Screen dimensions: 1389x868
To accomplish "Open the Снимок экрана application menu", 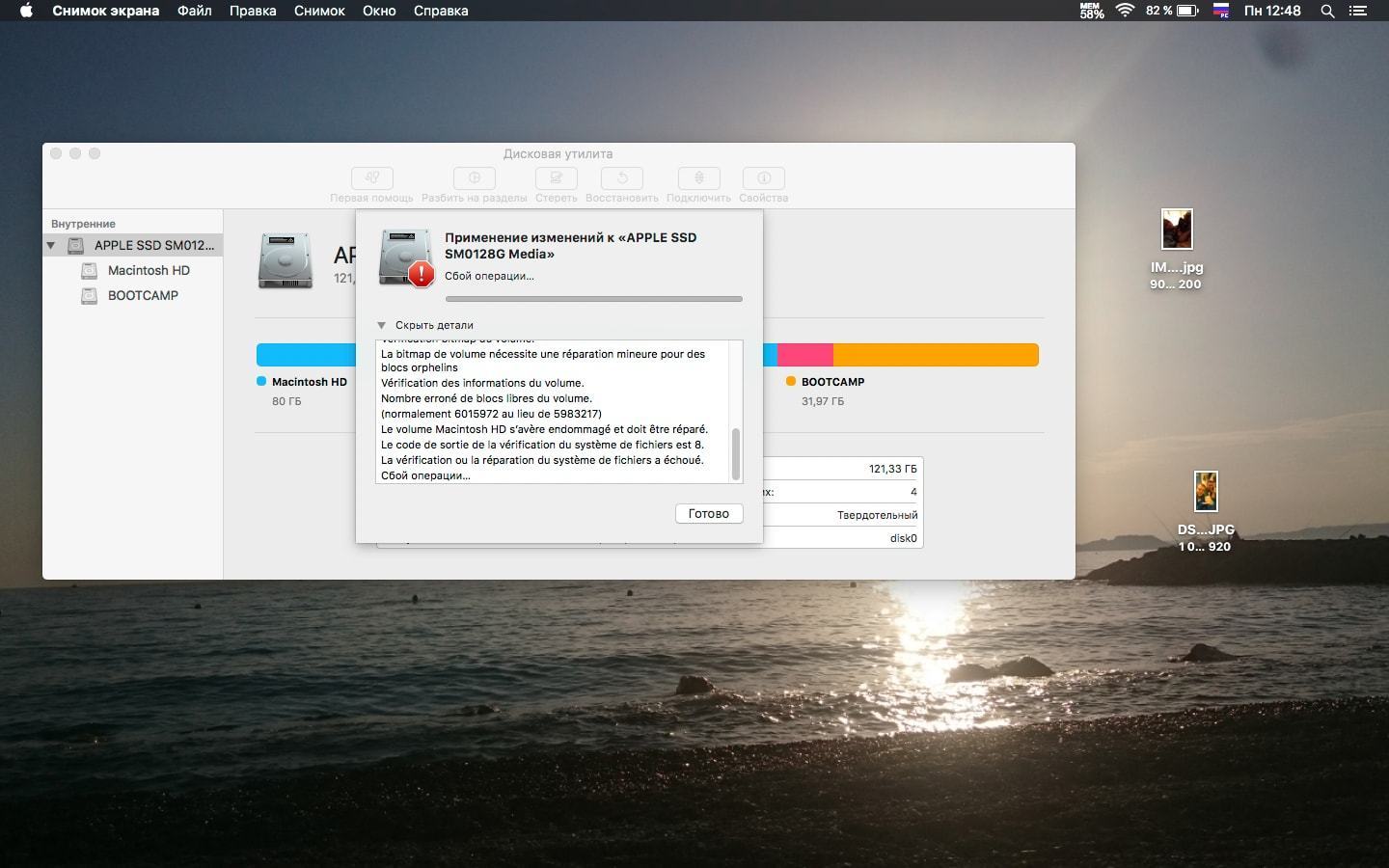I will 106,11.
